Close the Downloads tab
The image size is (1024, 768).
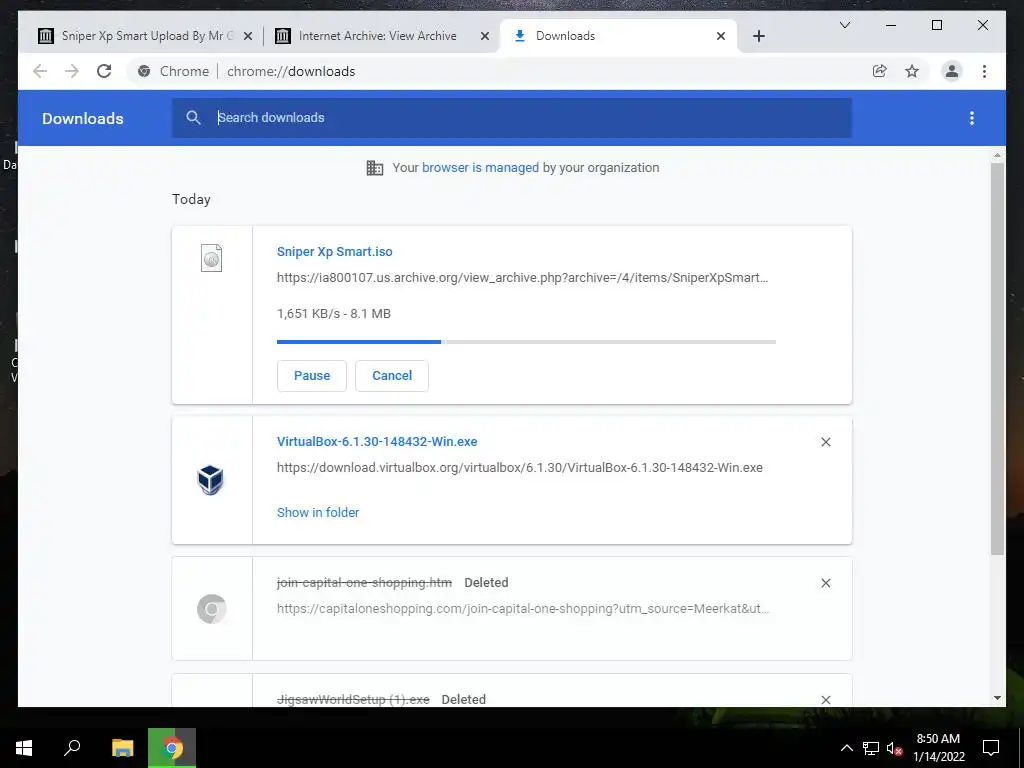click(720, 37)
